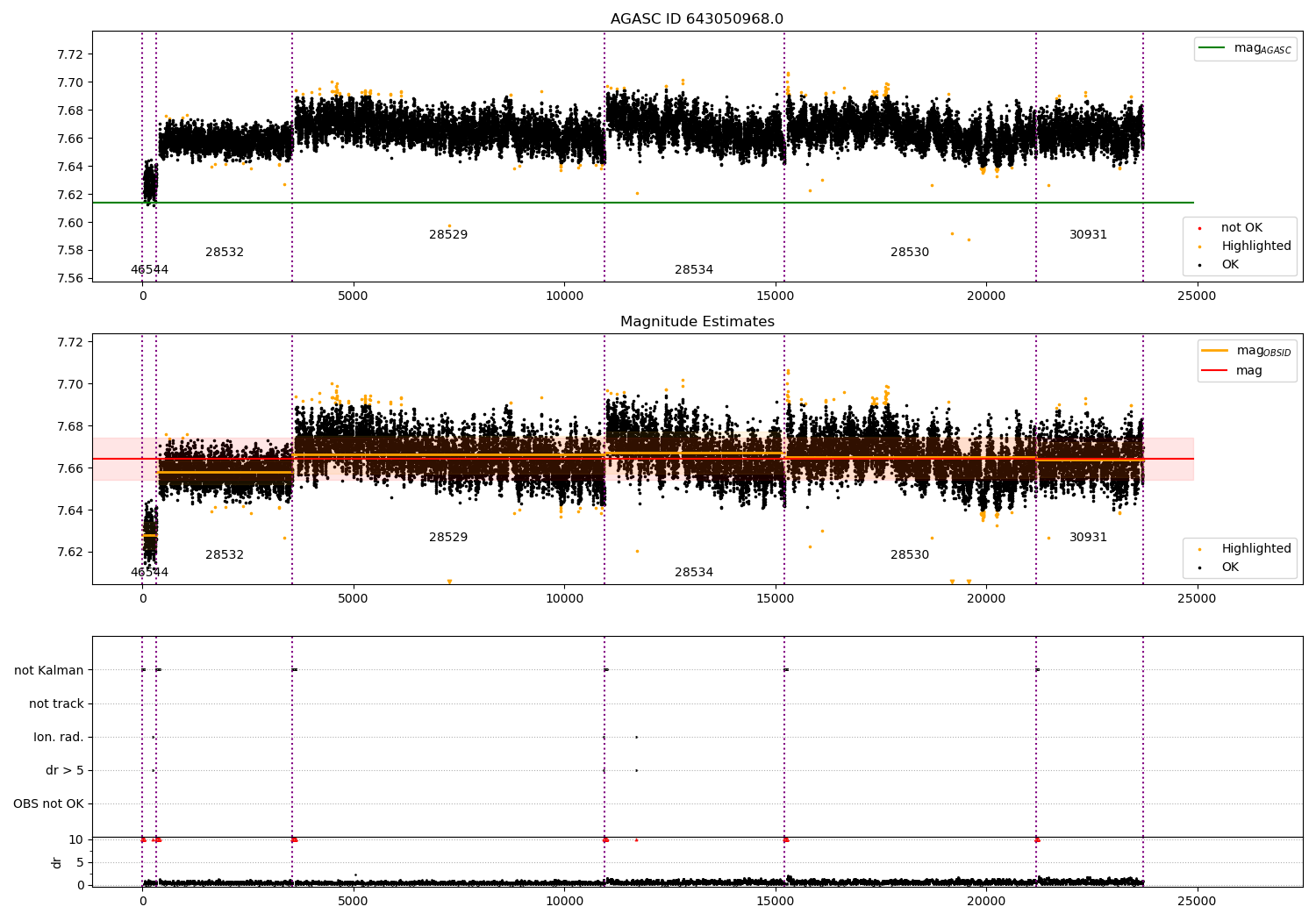Click the 'not track' axis label
Image resolution: width=1316 pixels, height=921 pixels.
click(x=56, y=703)
